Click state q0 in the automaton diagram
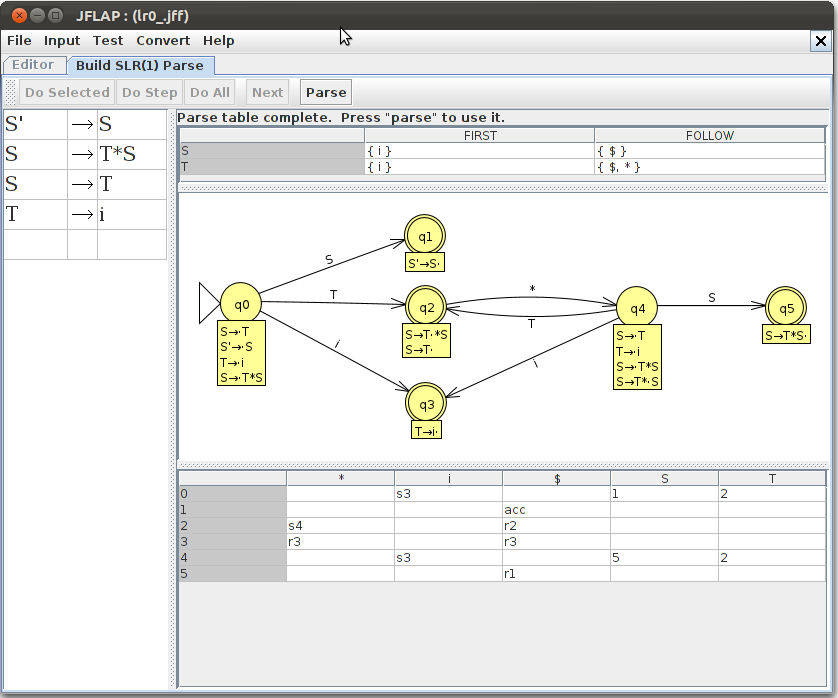The image size is (838, 698). (x=240, y=303)
